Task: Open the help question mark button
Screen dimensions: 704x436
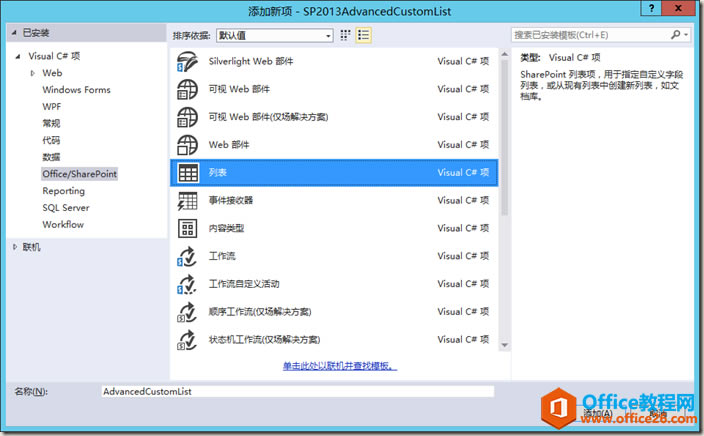Action: pyautogui.click(x=651, y=8)
